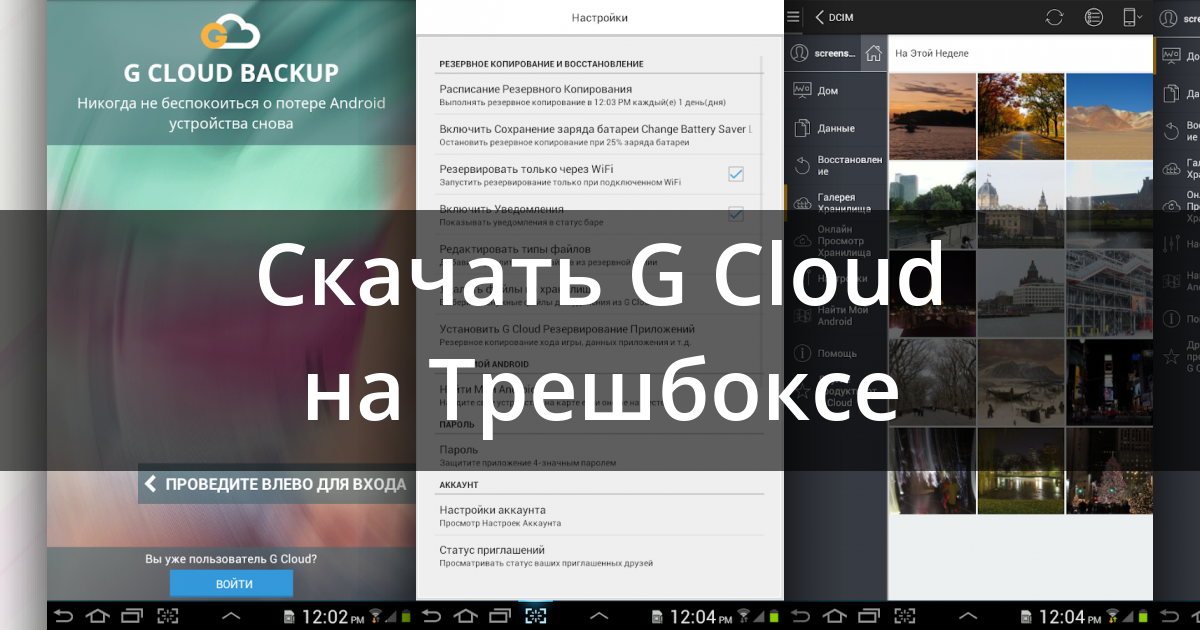Viewport: 1200px width, 630px height.
Task: Go back using the DCIM chevron
Action: tap(820, 17)
